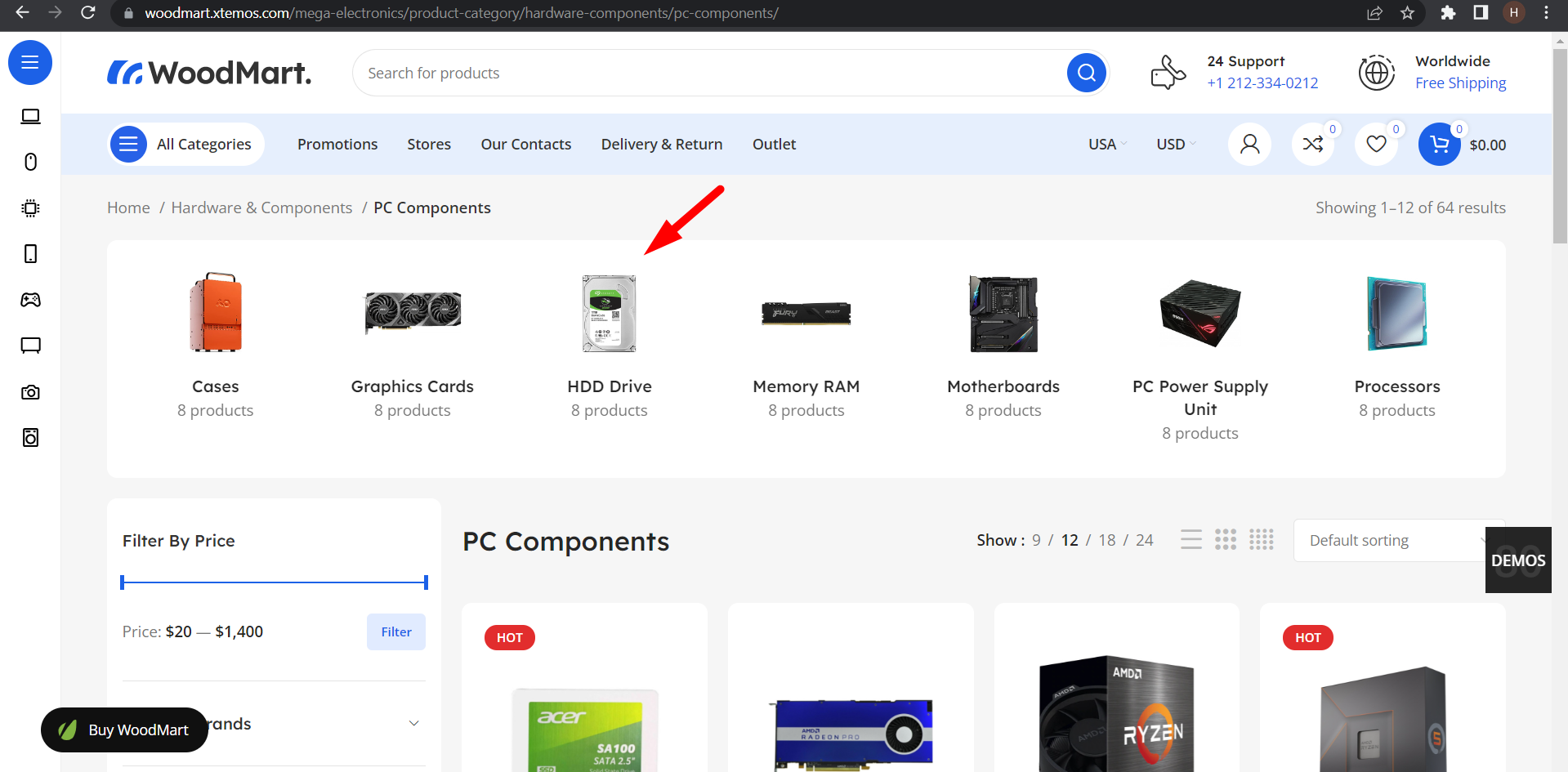Open the Promotions menu item
The height and width of the screenshot is (772, 1568).
337,145
